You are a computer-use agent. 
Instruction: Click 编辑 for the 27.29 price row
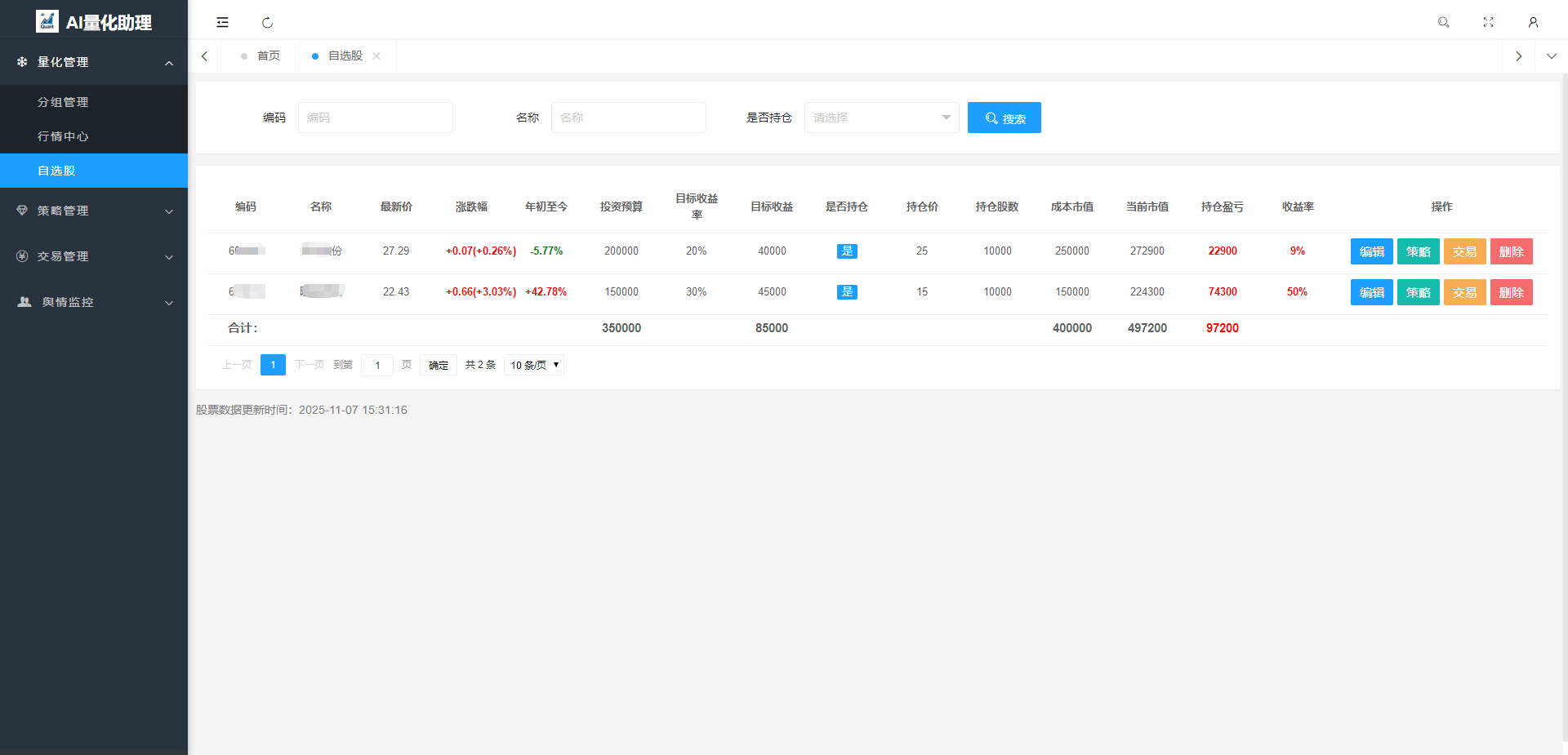tap(1371, 251)
